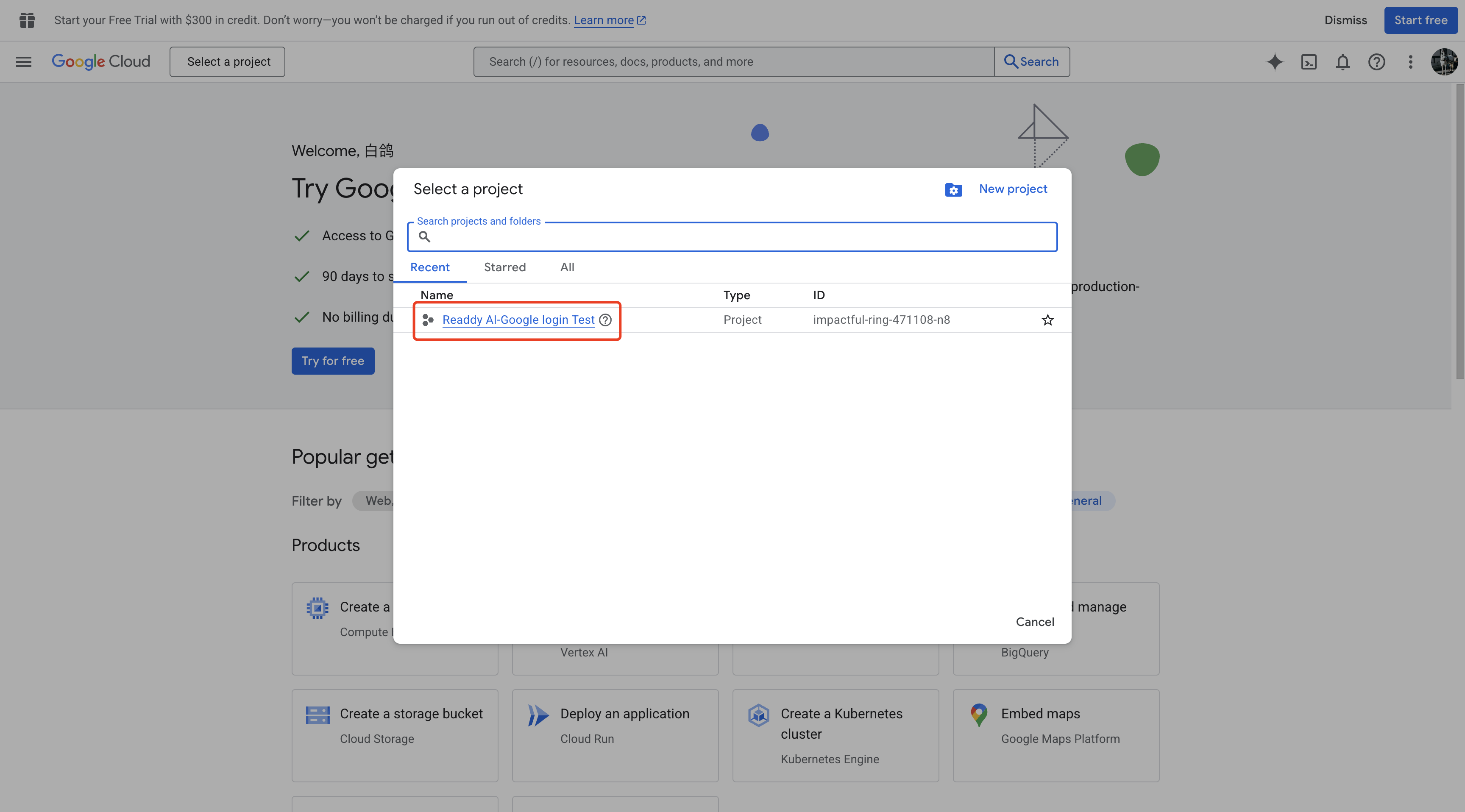Click the New project button
1465x812 pixels.
[1012, 189]
